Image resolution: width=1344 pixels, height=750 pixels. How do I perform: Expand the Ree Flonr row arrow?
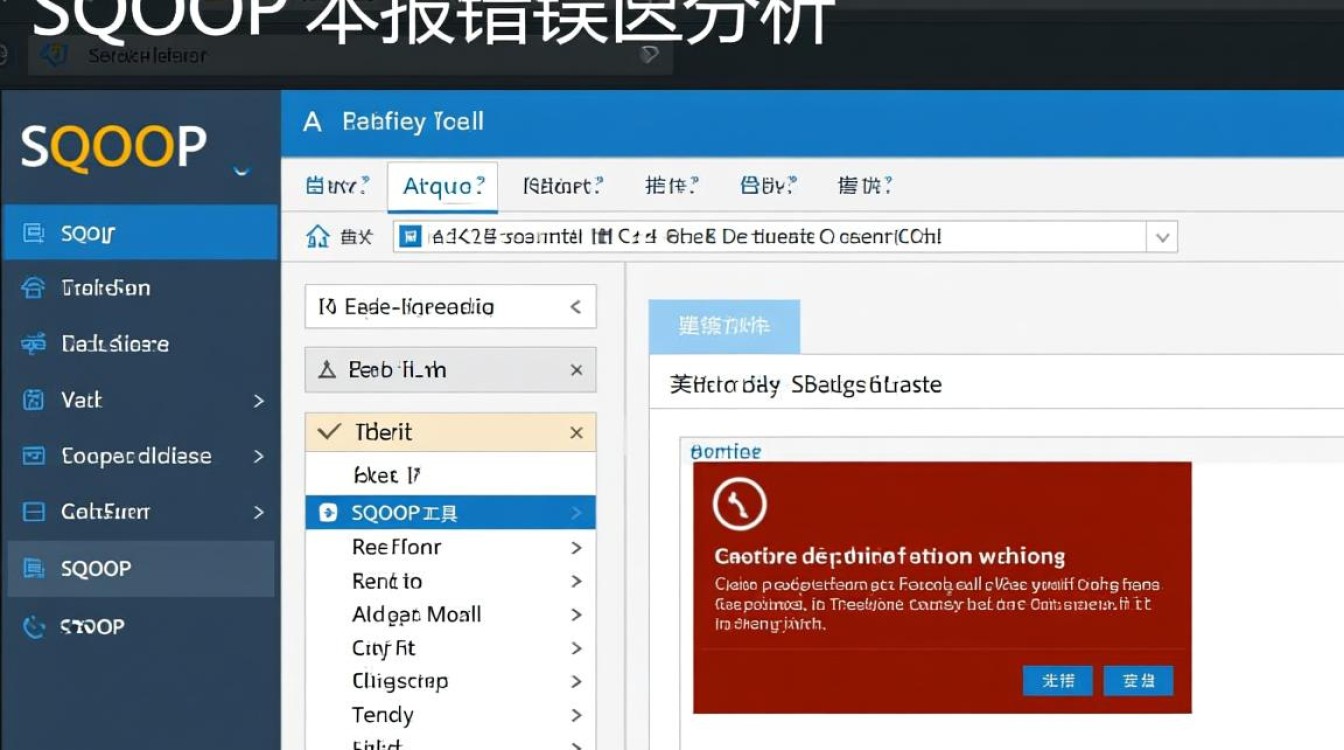coord(576,548)
